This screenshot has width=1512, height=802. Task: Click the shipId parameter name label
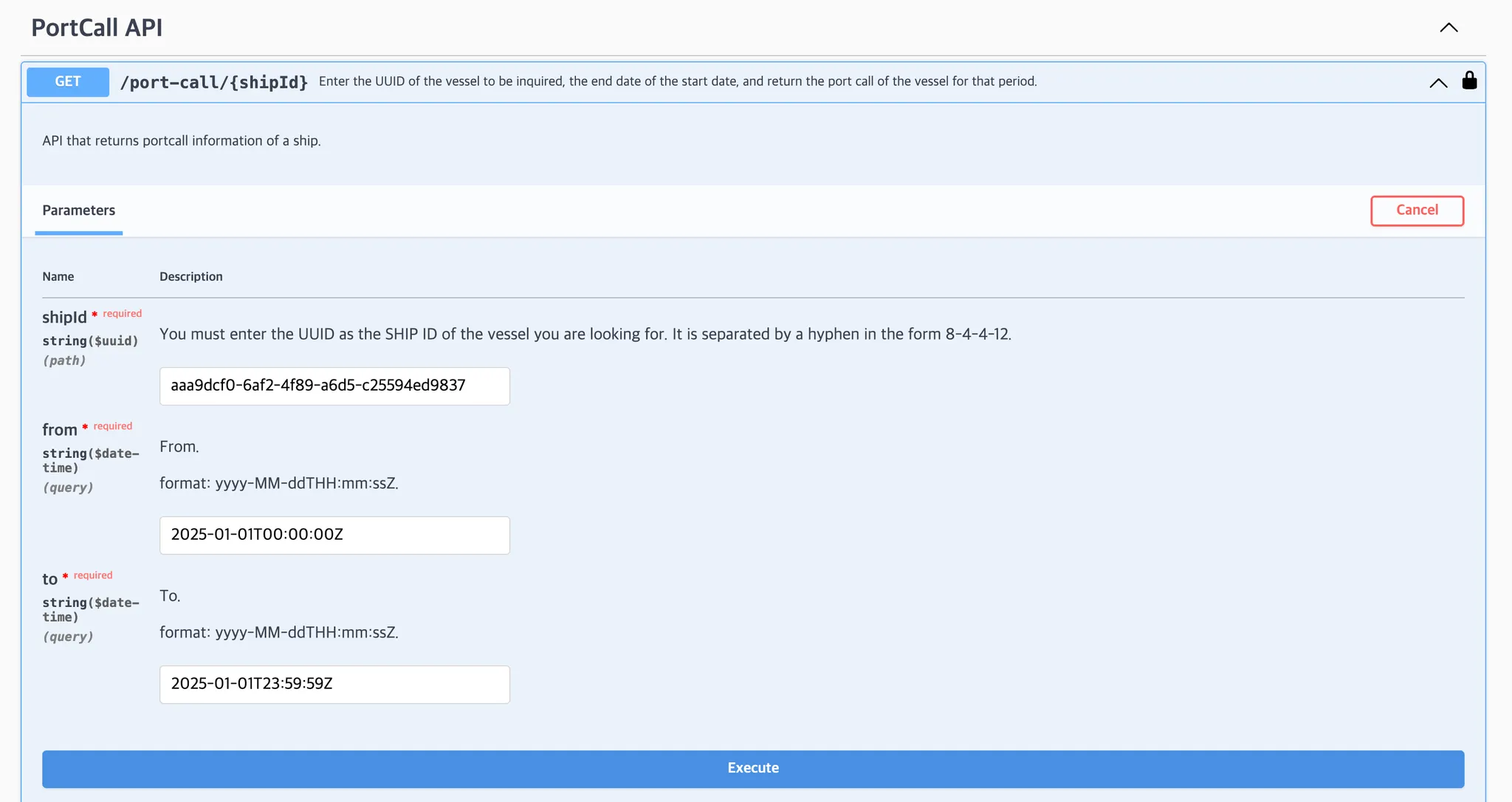pos(64,318)
